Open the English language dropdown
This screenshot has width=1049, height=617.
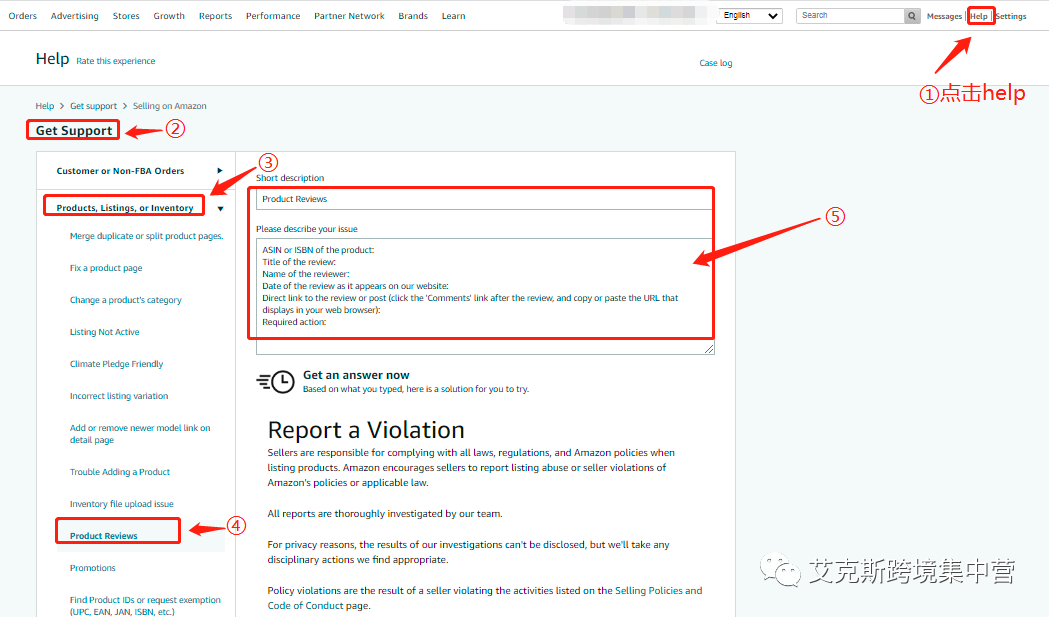point(749,15)
